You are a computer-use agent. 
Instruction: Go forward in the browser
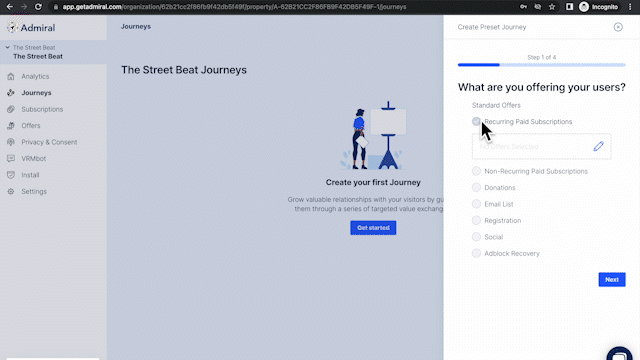(x=24, y=7)
